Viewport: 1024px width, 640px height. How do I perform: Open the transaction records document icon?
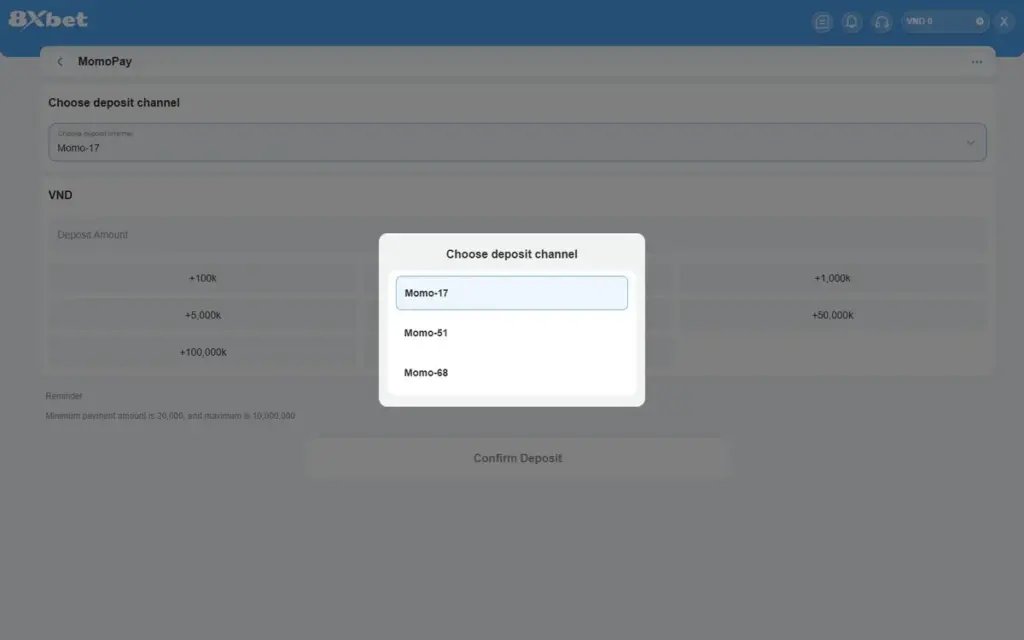822,22
